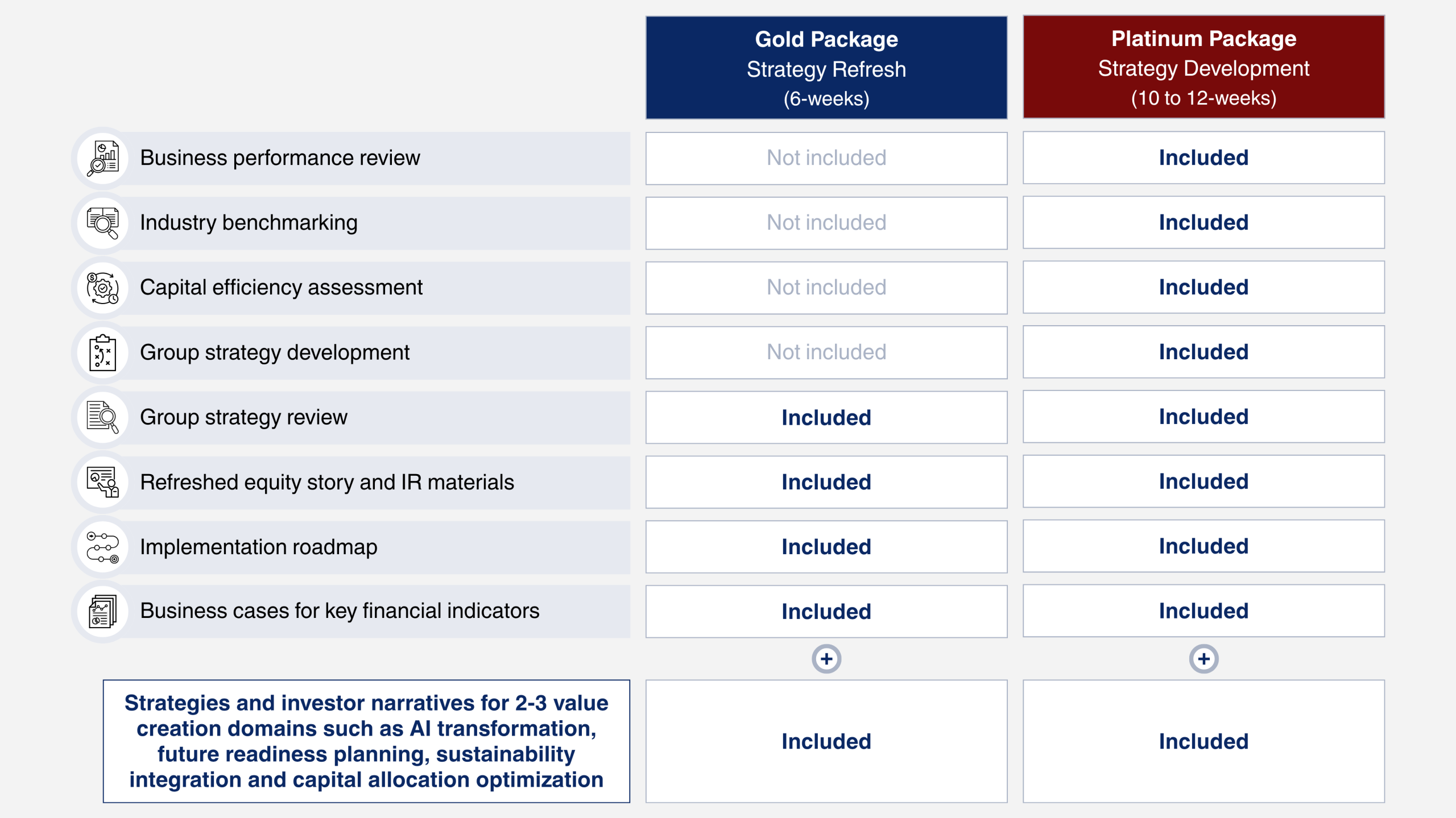The image size is (1456, 818).
Task: Click the value creation domains description box
Action: pyautogui.click(x=366, y=741)
